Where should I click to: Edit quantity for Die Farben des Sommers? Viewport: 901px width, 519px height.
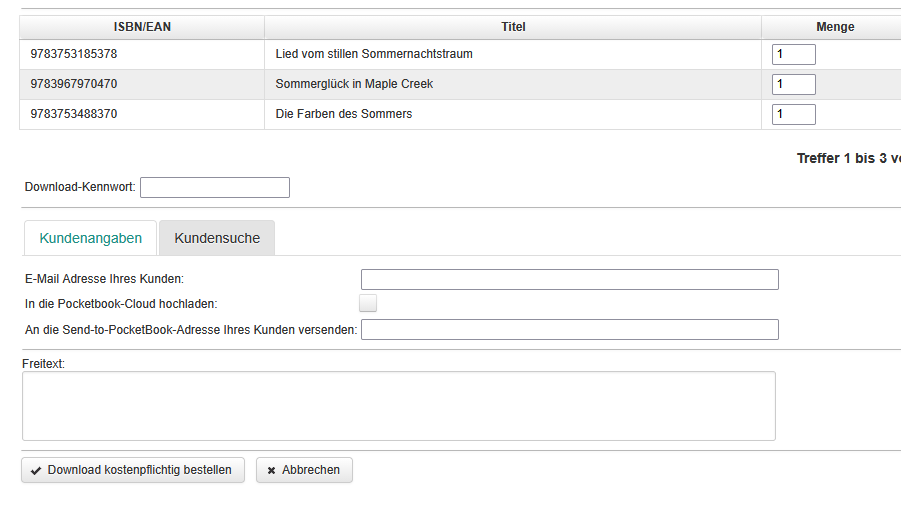tap(793, 114)
